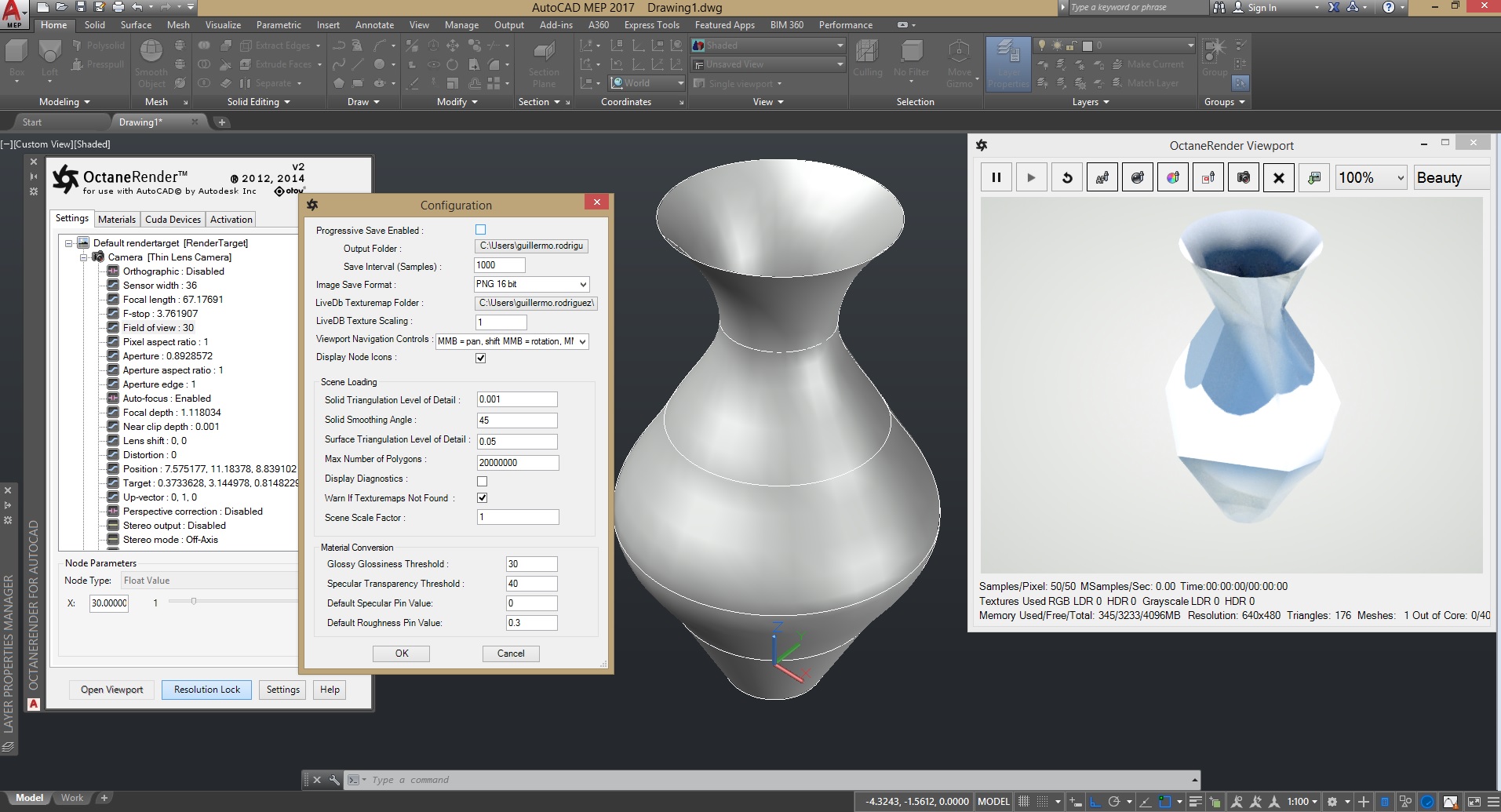The height and width of the screenshot is (812, 1501).
Task: Adjust the Node Parameters X slider
Action: point(194,602)
